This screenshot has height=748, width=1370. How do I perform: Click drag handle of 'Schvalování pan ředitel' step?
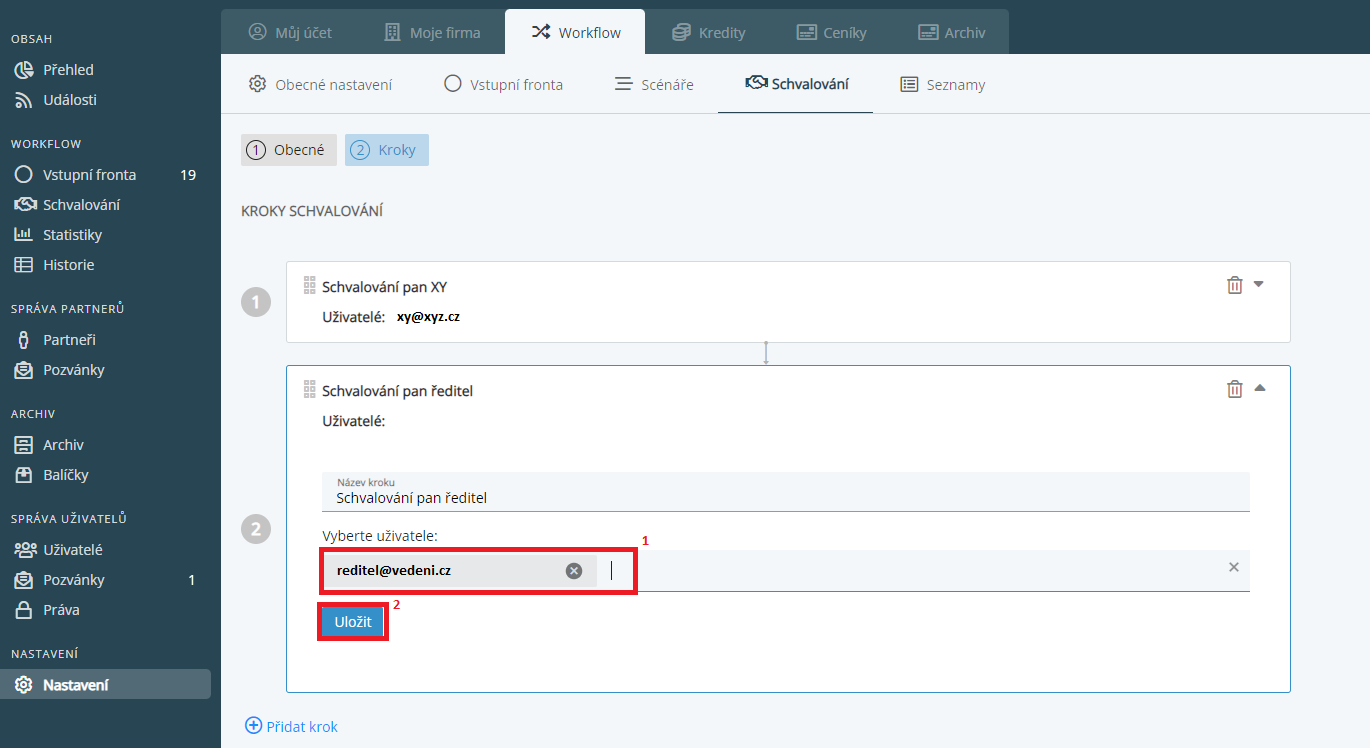coord(309,390)
